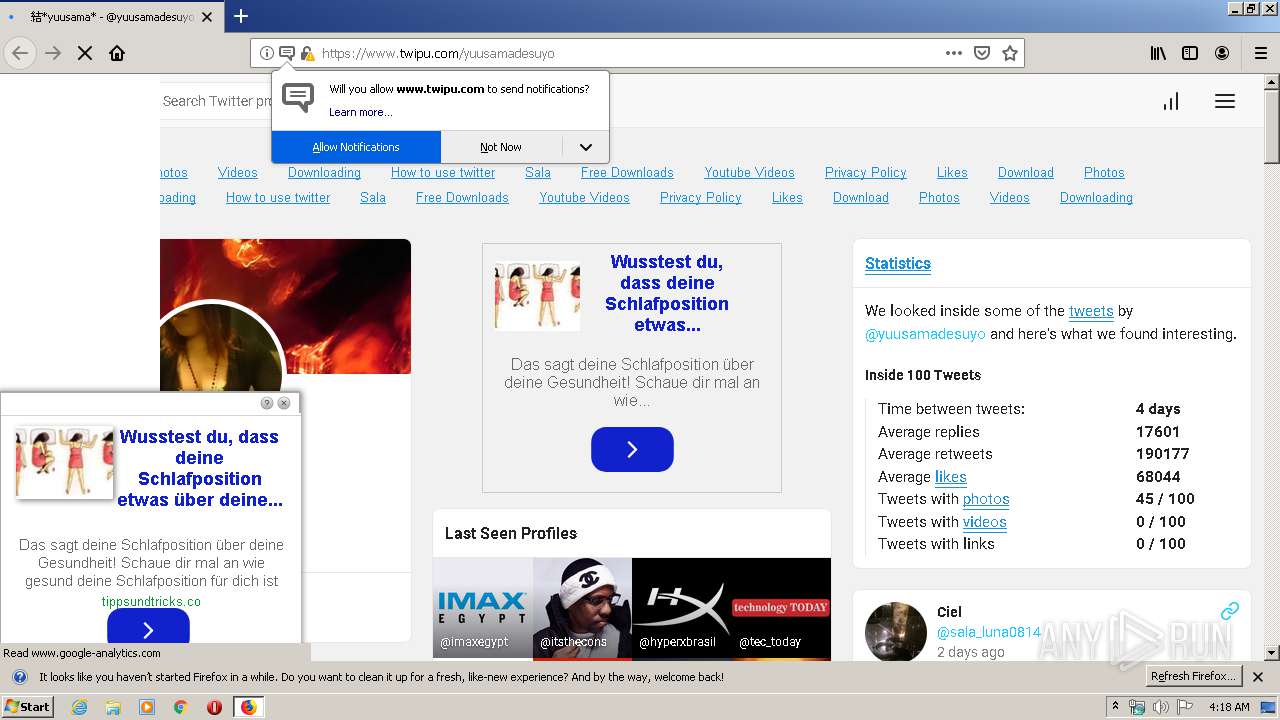
Task: Click Ciel's round avatar image
Action: click(x=896, y=632)
